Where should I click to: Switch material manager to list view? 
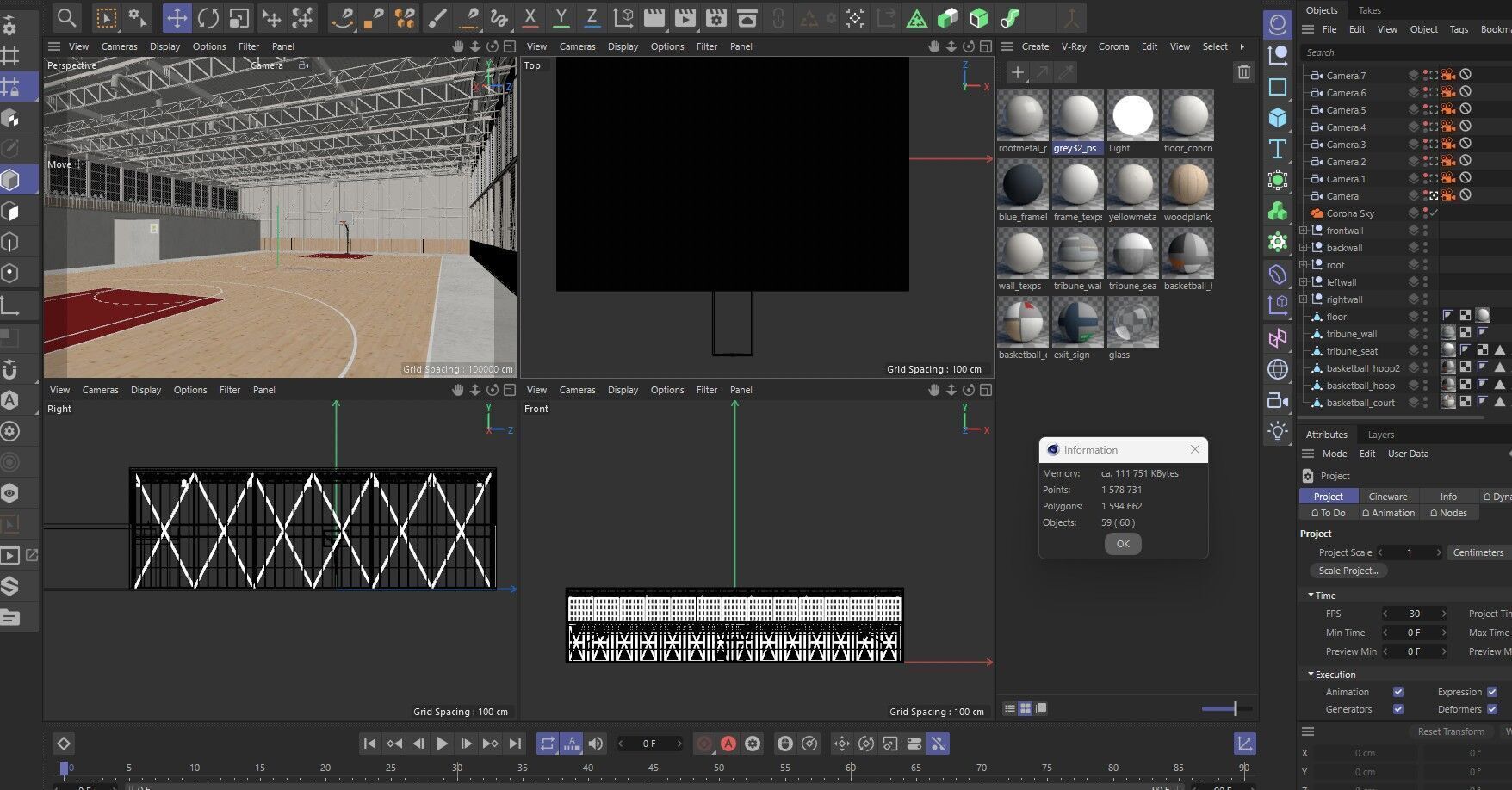pyautogui.click(x=1009, y=708)
